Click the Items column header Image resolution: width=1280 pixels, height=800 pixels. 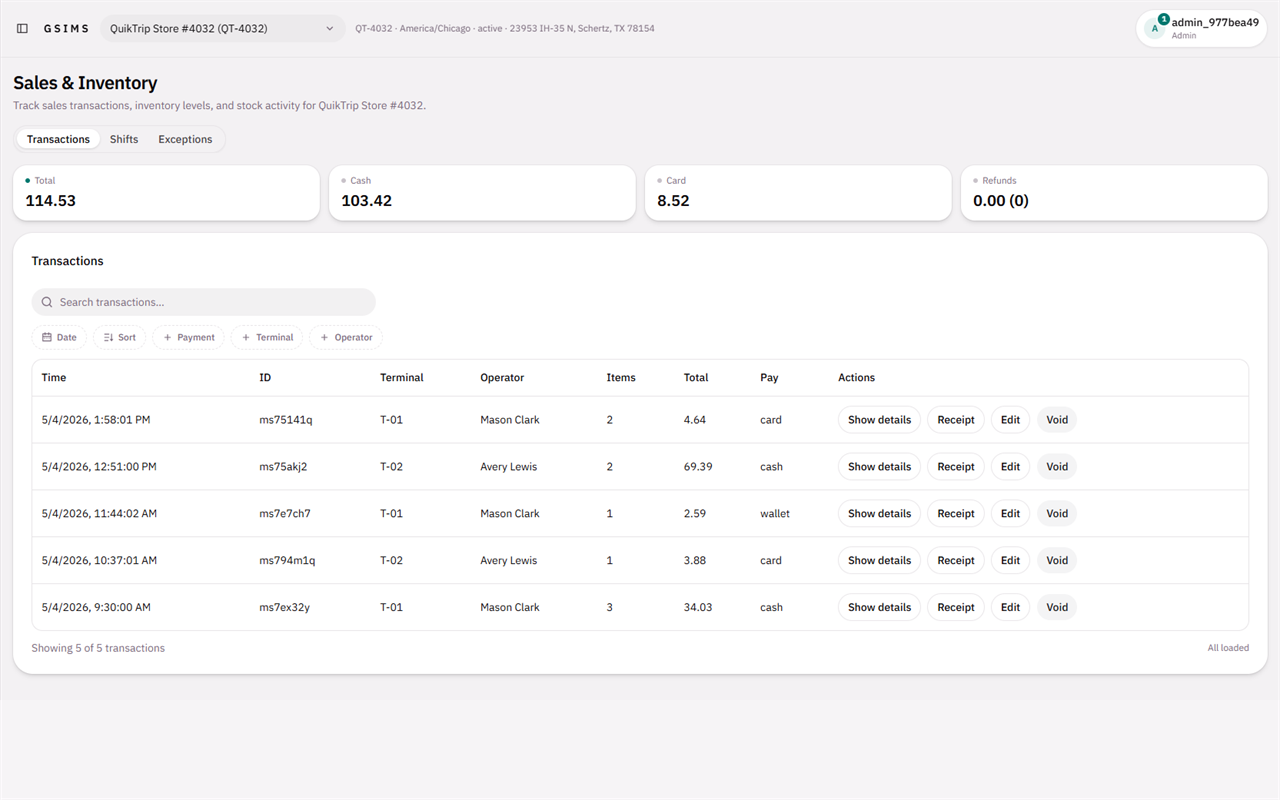[621, 378]
